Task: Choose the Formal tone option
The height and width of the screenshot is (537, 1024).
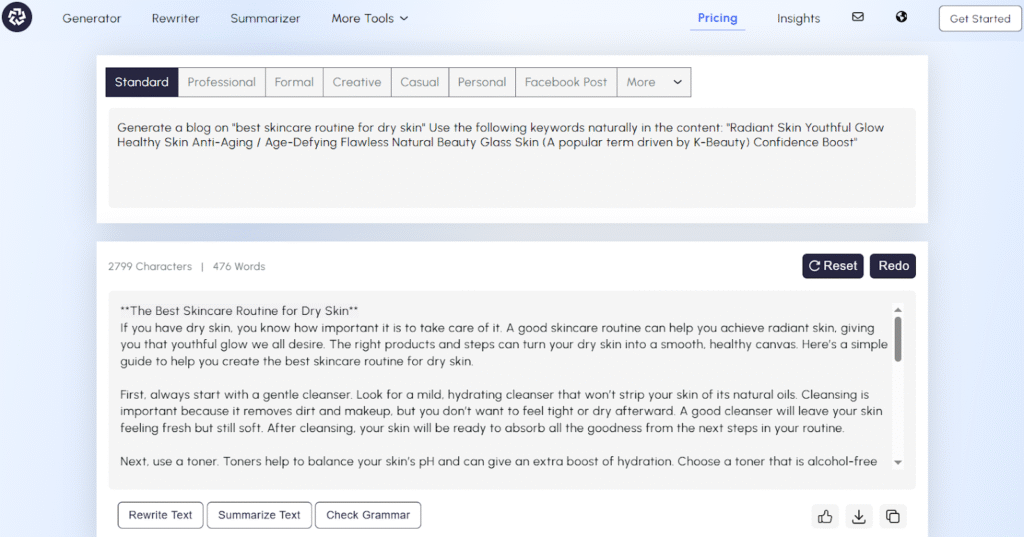Action: click(x=294, y=82)
